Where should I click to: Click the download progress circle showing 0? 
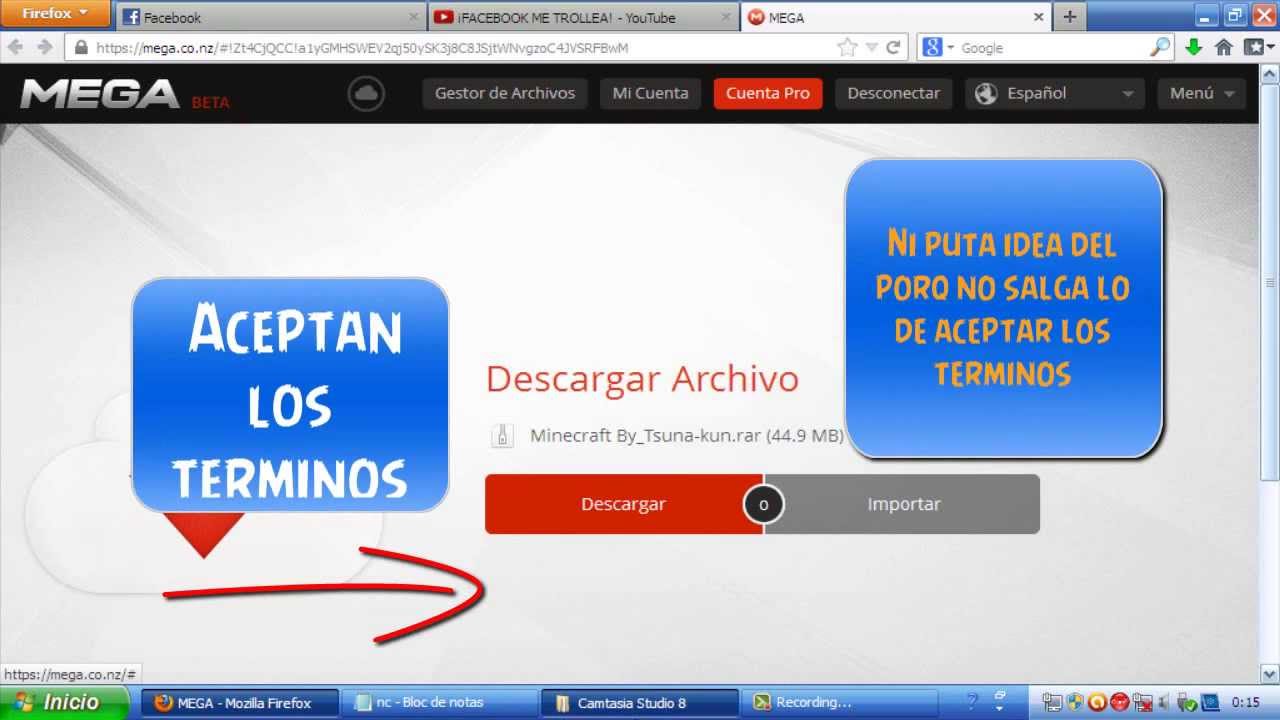[763, 504]
